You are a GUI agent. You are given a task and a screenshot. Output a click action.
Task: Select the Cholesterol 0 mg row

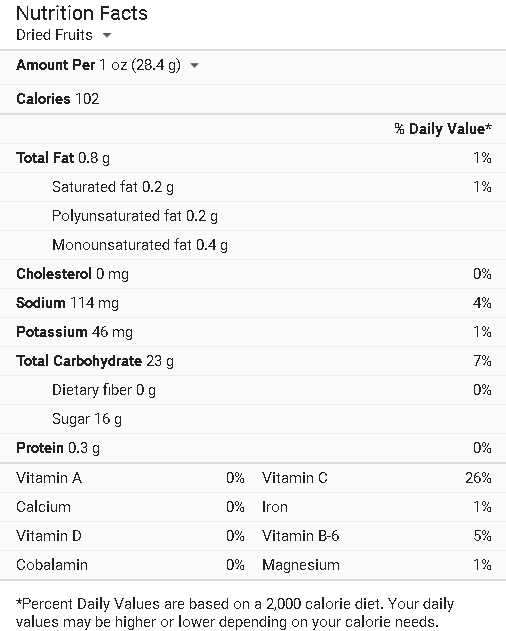[x=253, y=274]
